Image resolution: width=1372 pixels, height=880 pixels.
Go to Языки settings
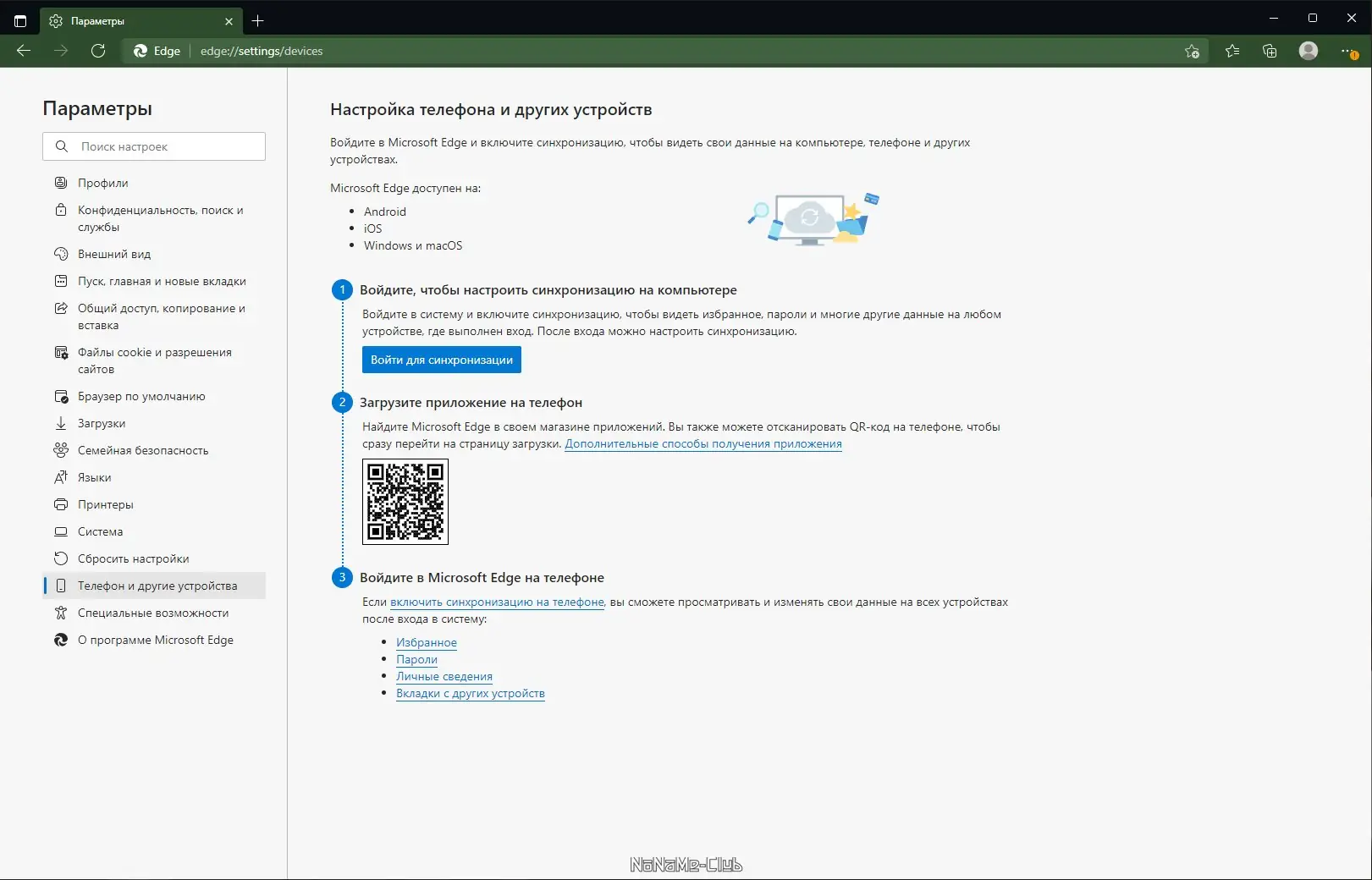click(154, 477)
